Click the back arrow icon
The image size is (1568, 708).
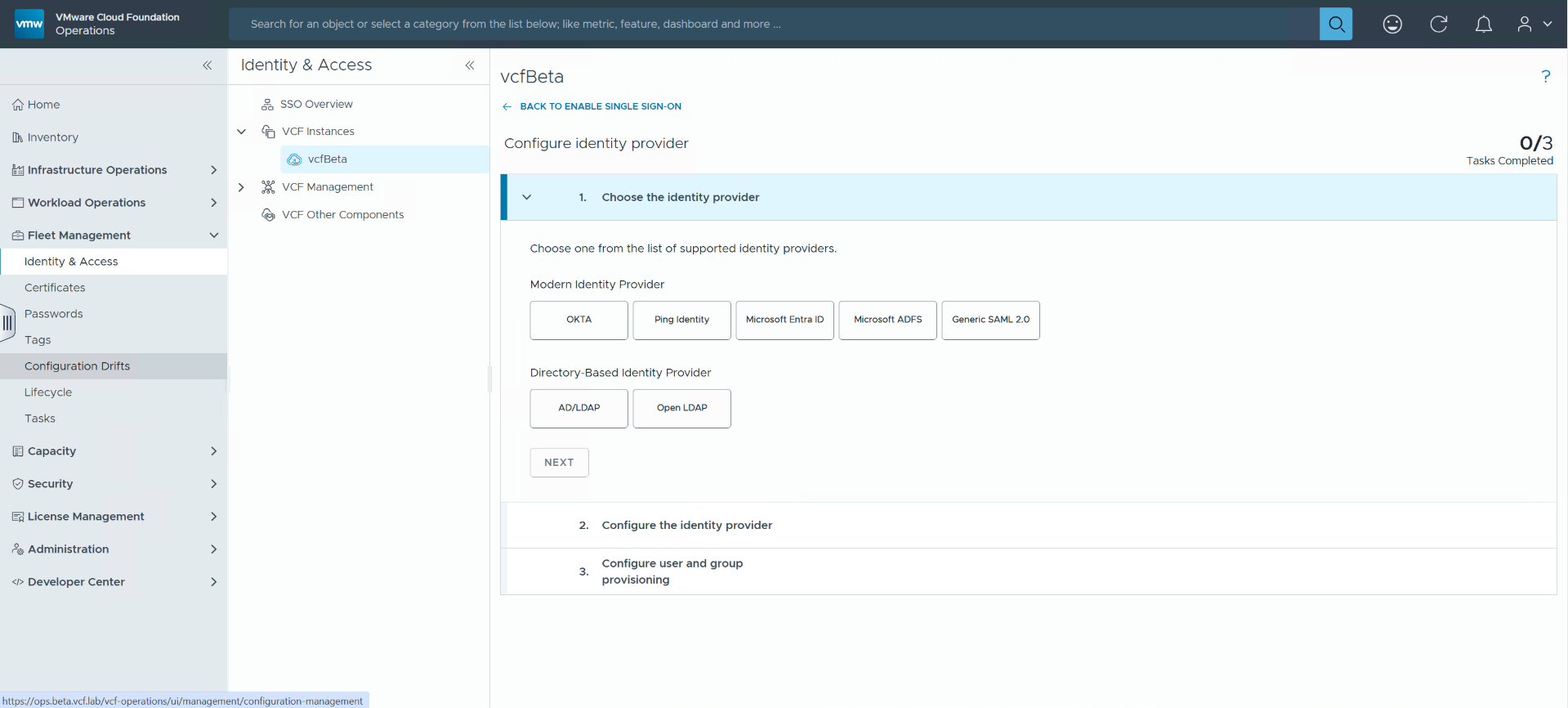tap(507, 106)
